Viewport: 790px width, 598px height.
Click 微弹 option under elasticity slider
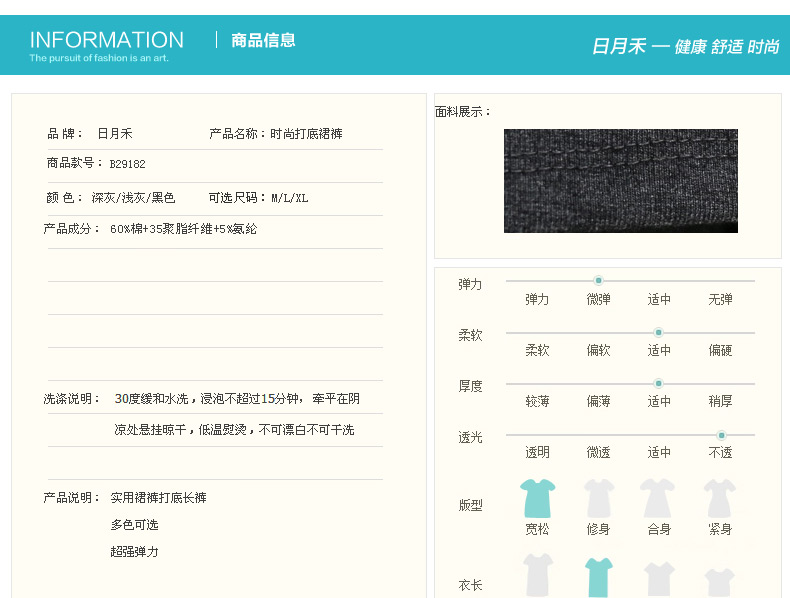tap(599, 300)
